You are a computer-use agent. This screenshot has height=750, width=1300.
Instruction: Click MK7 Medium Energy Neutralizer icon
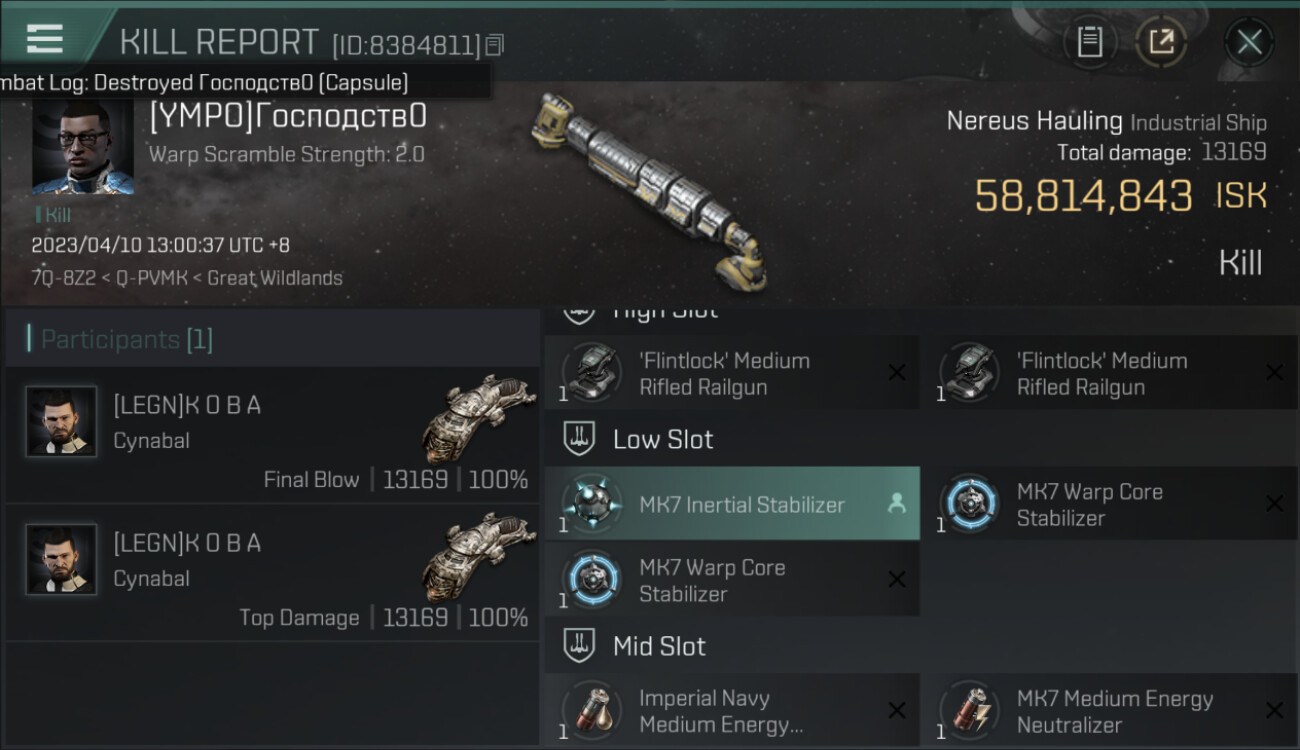(969, 711)
